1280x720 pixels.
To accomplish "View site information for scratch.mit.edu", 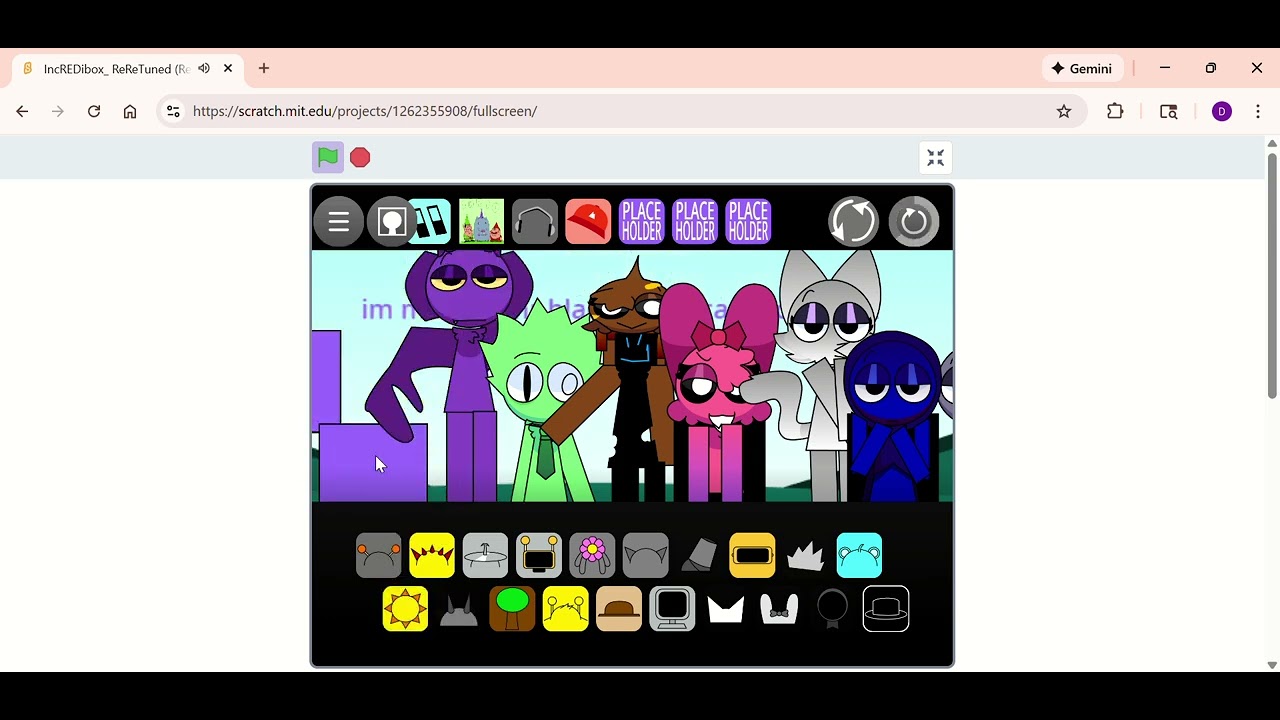I will [173, 111].
